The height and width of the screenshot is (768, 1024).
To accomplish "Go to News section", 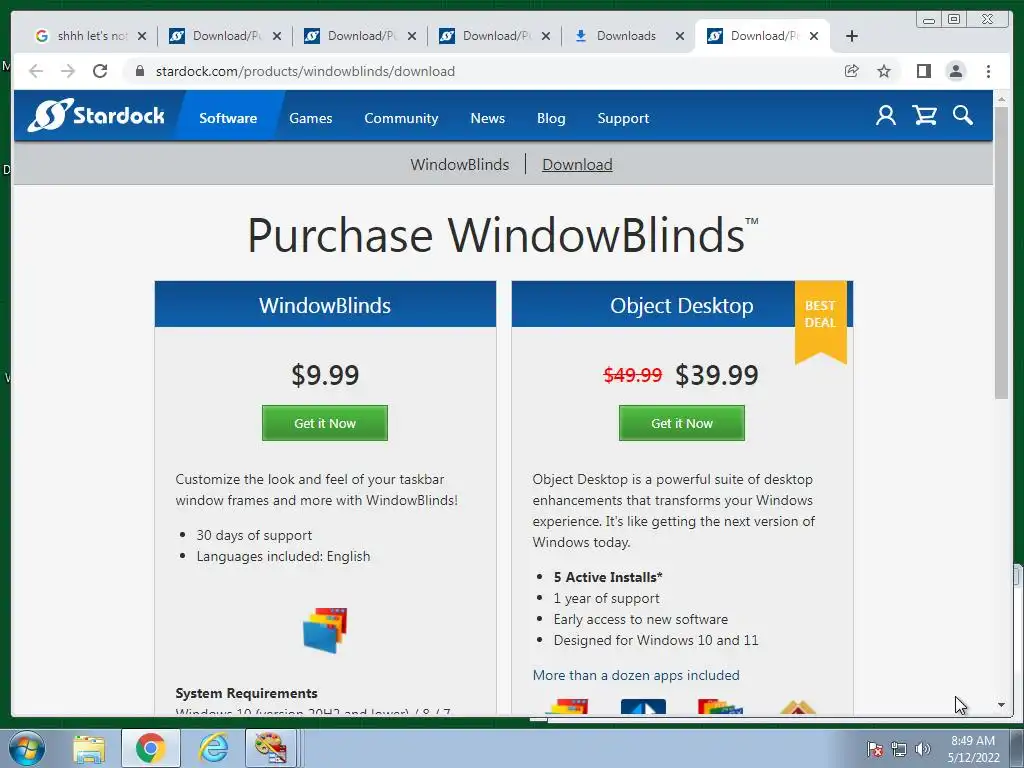I will 488,118.
